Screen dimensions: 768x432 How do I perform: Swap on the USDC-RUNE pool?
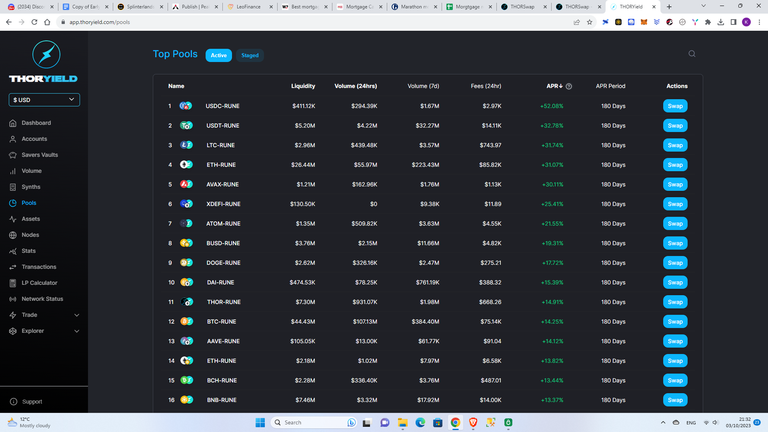675,106
